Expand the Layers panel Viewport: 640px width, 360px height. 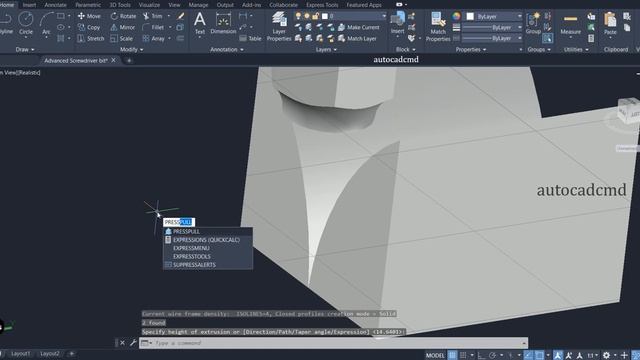326,49
